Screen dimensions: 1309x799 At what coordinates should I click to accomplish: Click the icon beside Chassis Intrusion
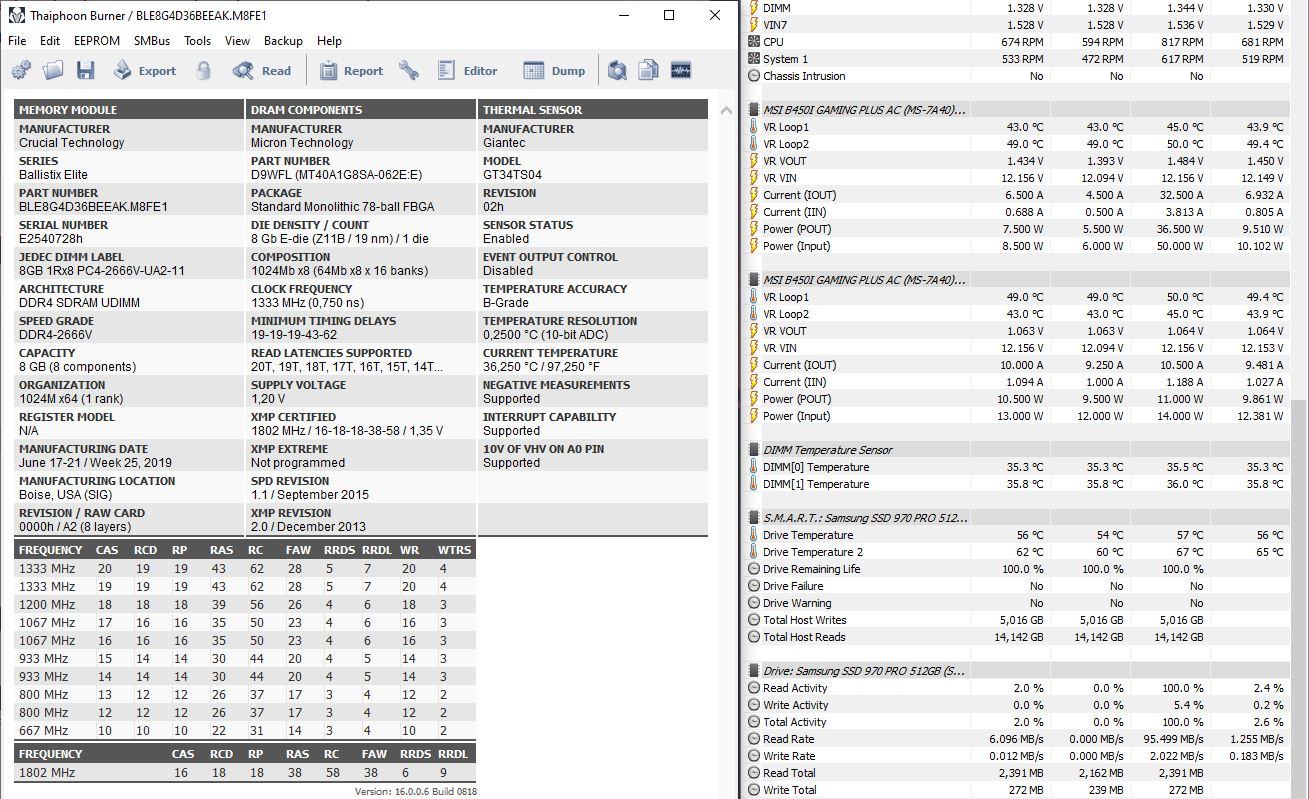click(754, 76)
